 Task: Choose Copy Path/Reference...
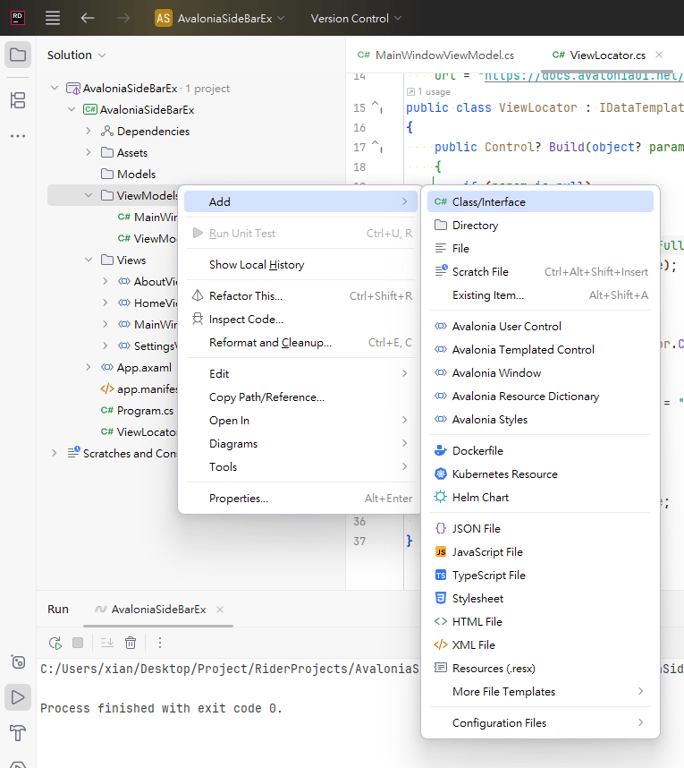tap(300, 397)
